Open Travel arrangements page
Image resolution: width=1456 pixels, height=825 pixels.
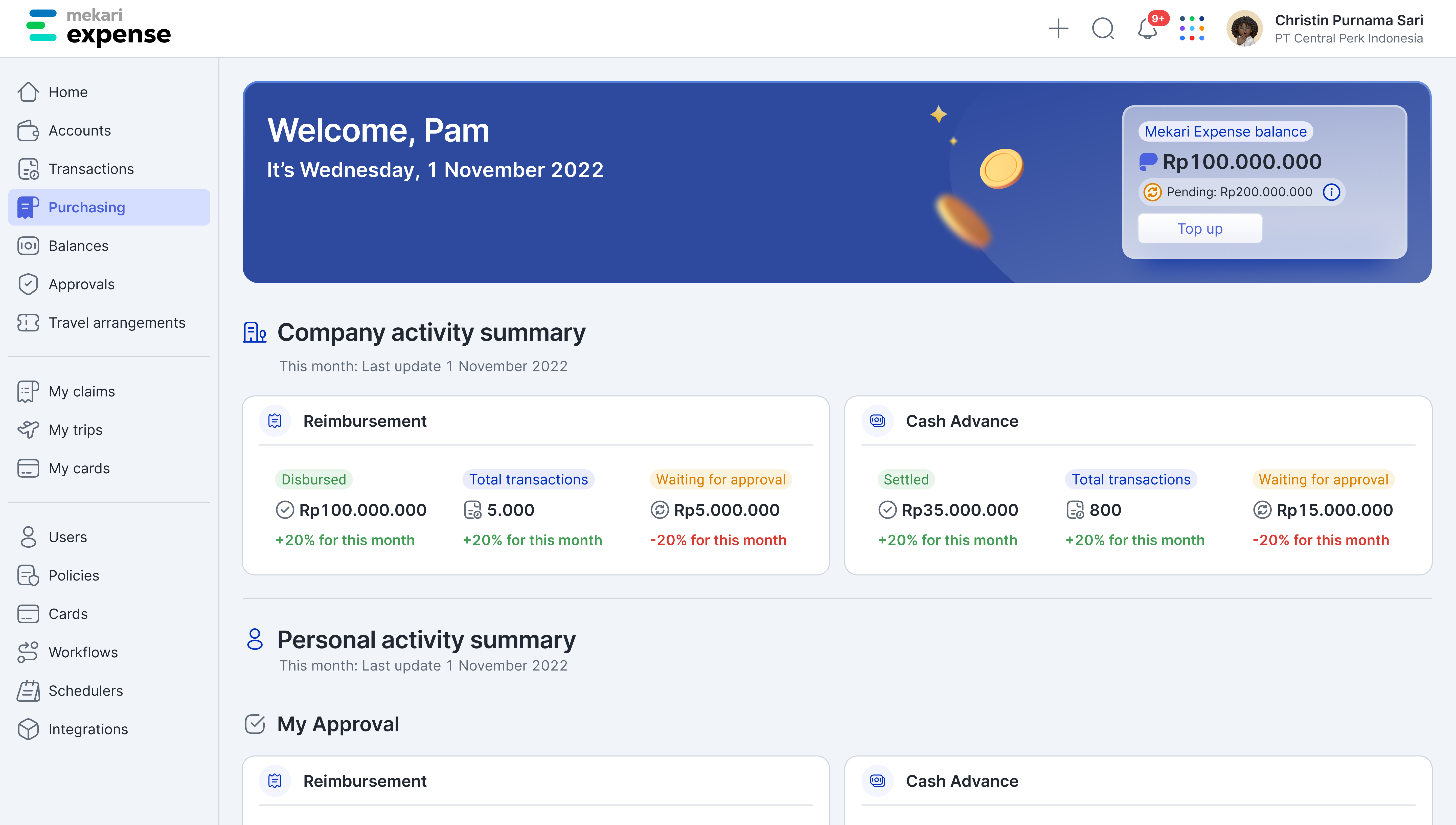(x=117, y=323)
